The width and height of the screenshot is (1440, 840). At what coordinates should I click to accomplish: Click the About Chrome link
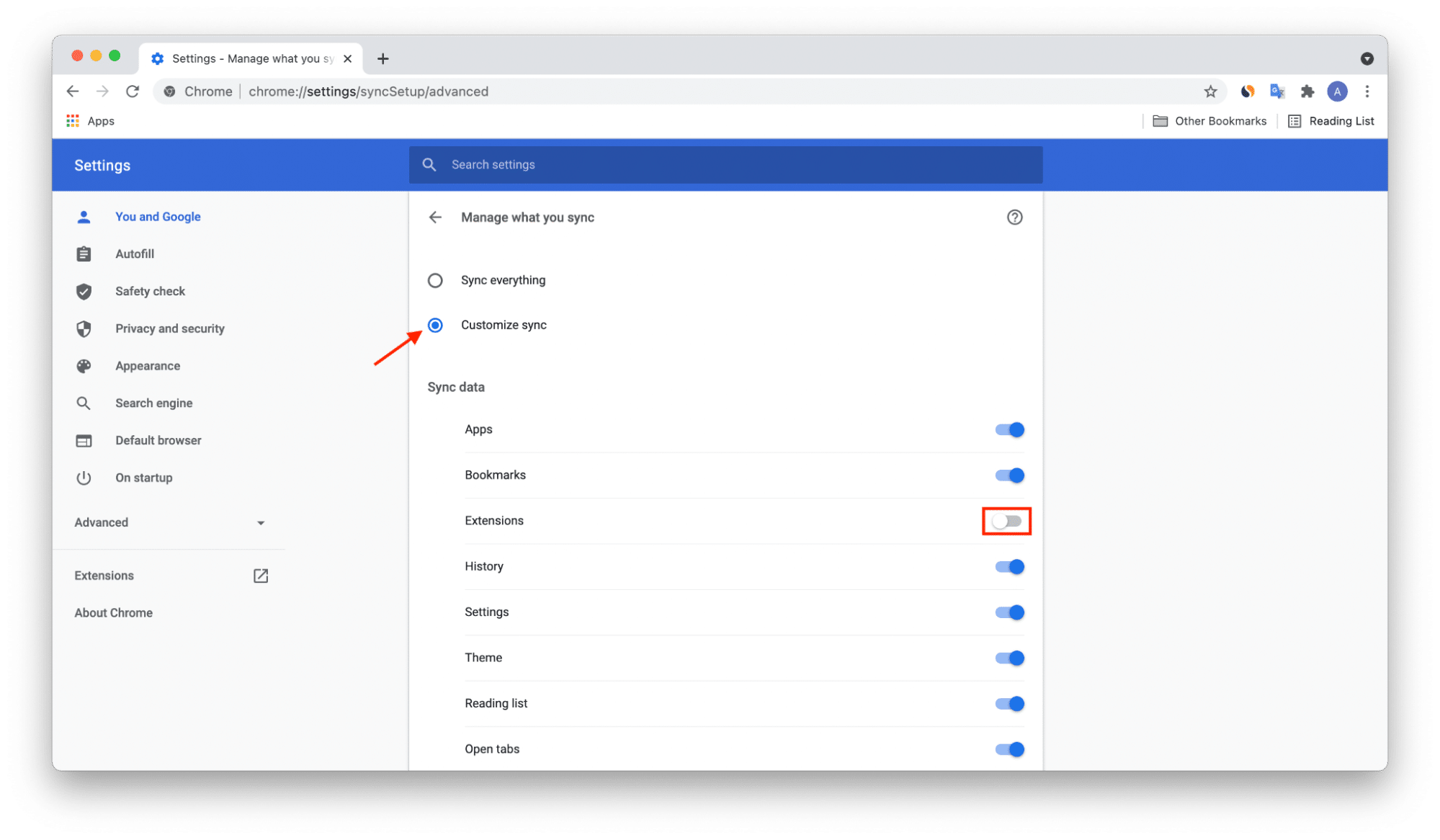113,612
